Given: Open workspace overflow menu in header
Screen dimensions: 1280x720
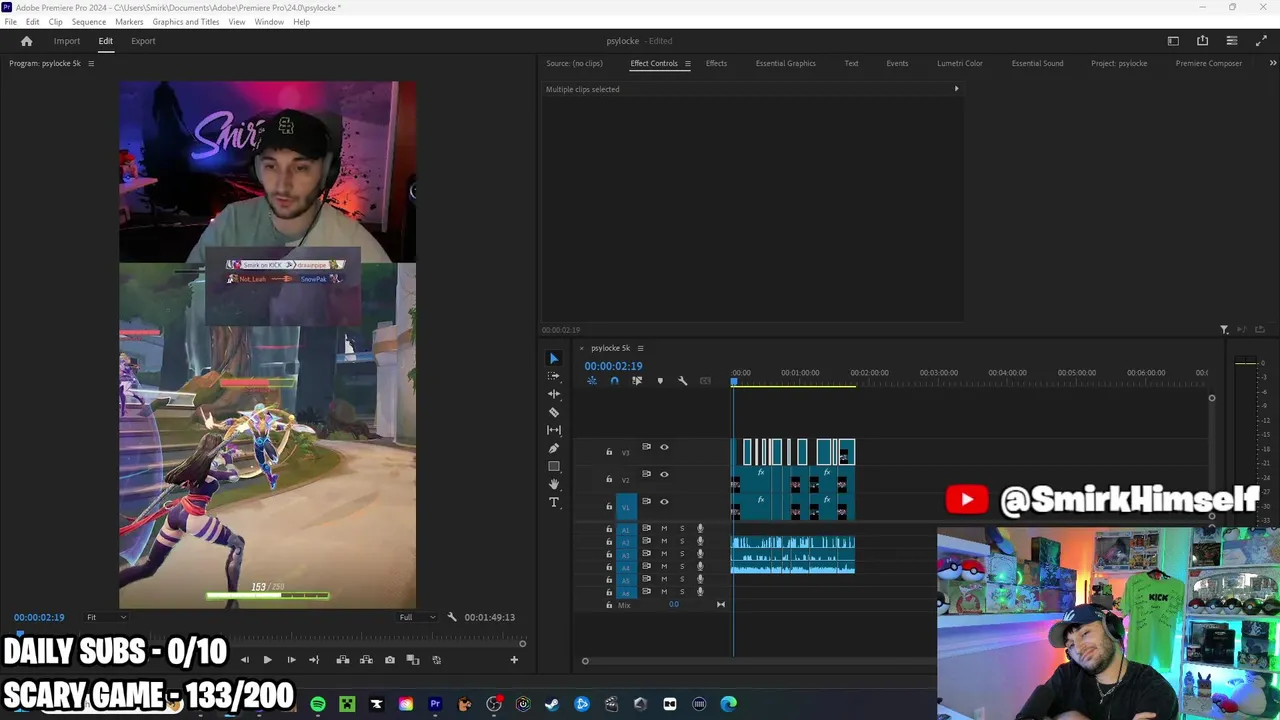Looking at the screenshot, I should pyautogui.click(x=1232, y=41).
